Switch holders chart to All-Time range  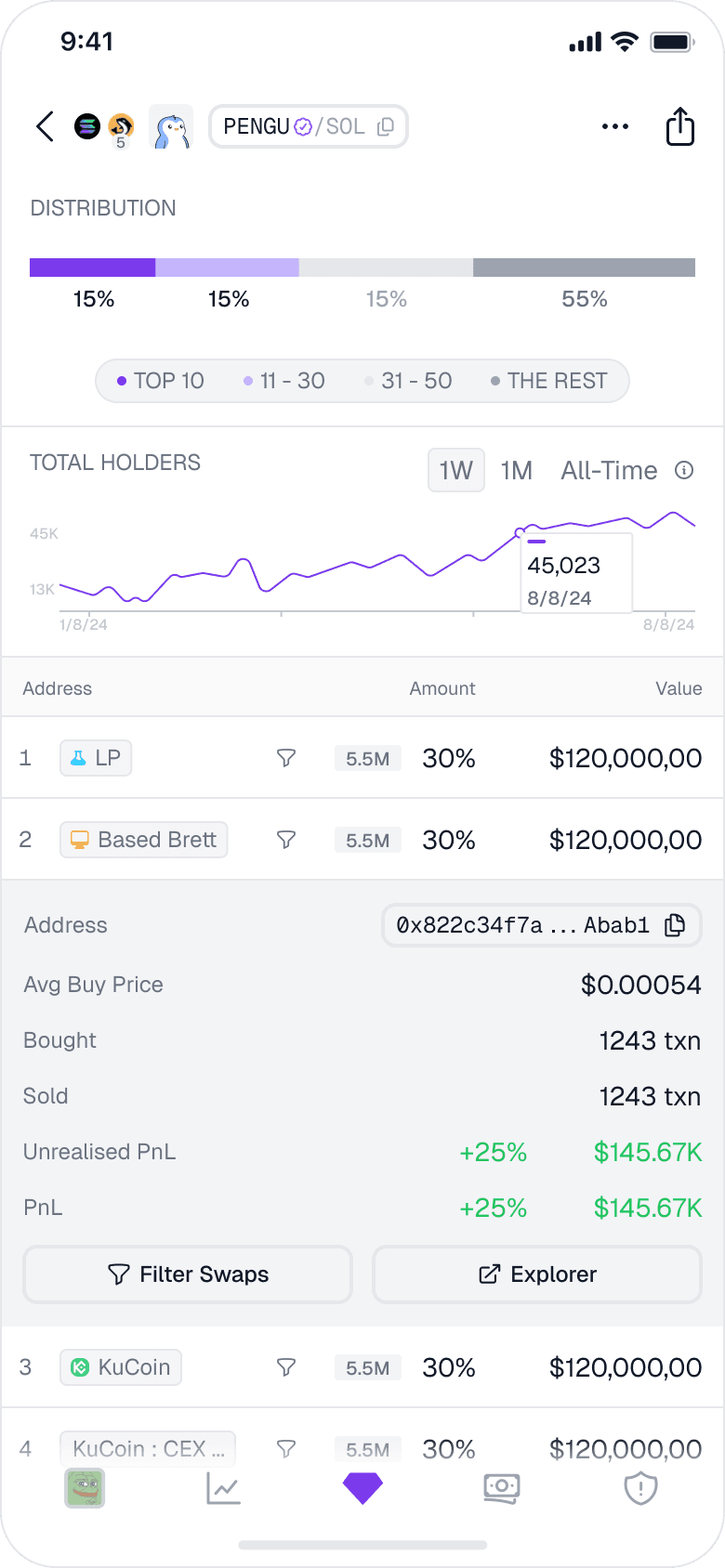[609, 470]
